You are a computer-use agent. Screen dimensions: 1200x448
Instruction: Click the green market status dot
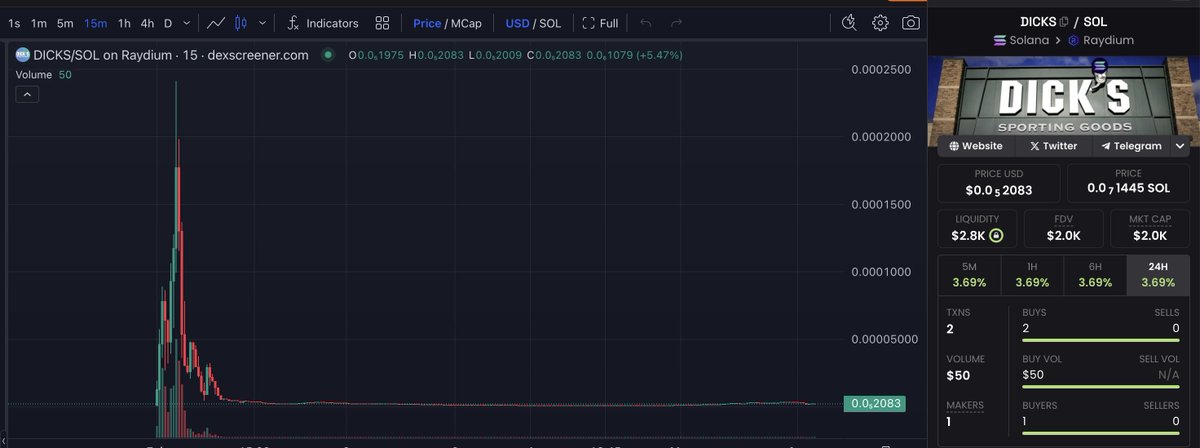tap(327, 55)
